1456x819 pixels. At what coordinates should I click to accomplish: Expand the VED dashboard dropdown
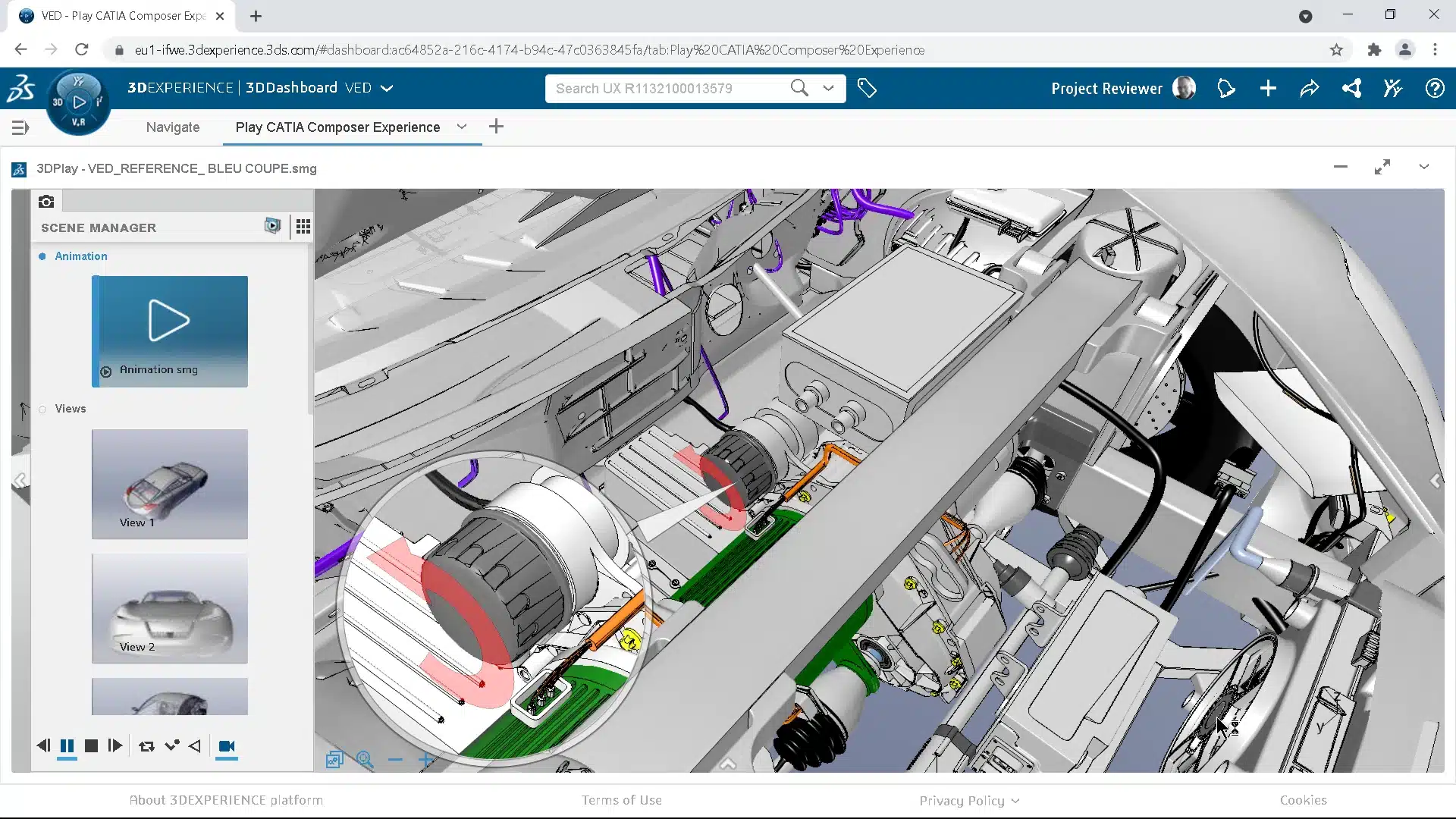click(387, 88)
